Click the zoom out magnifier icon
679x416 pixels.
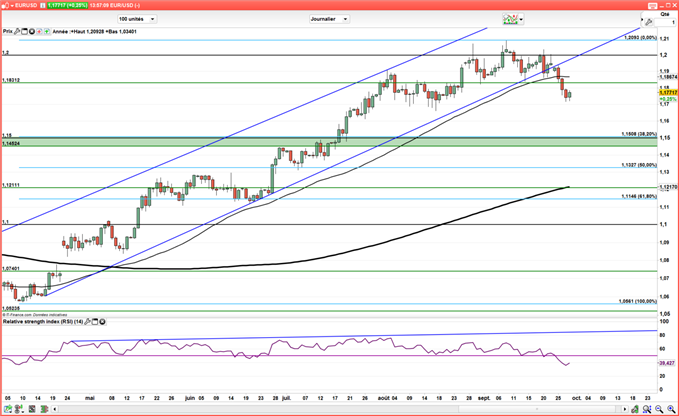click(x=659, y=409)
